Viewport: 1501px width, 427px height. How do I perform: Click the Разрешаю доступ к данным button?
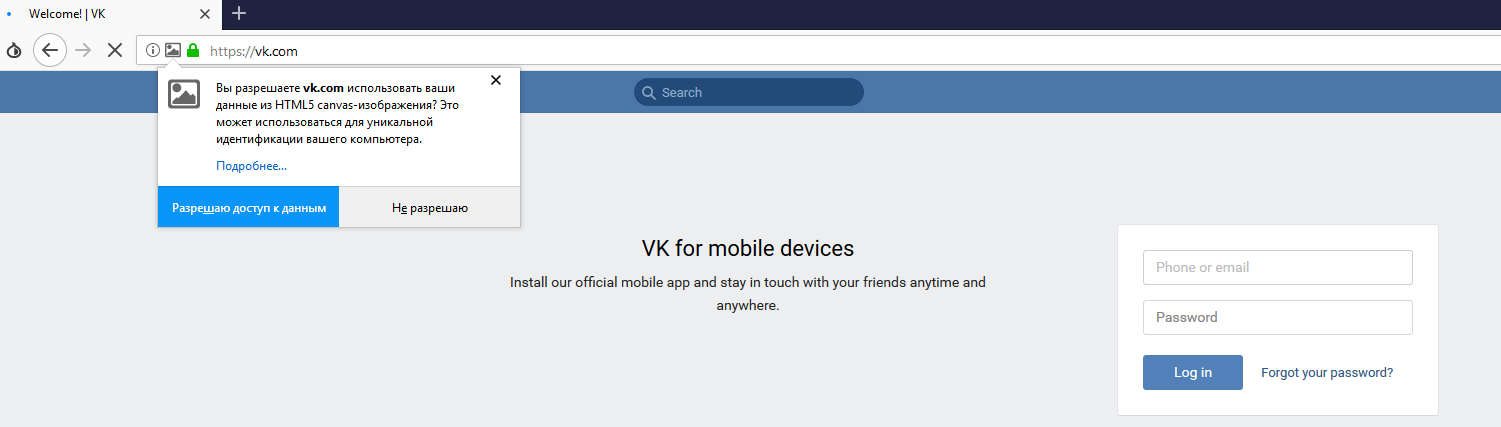point(249,208)
